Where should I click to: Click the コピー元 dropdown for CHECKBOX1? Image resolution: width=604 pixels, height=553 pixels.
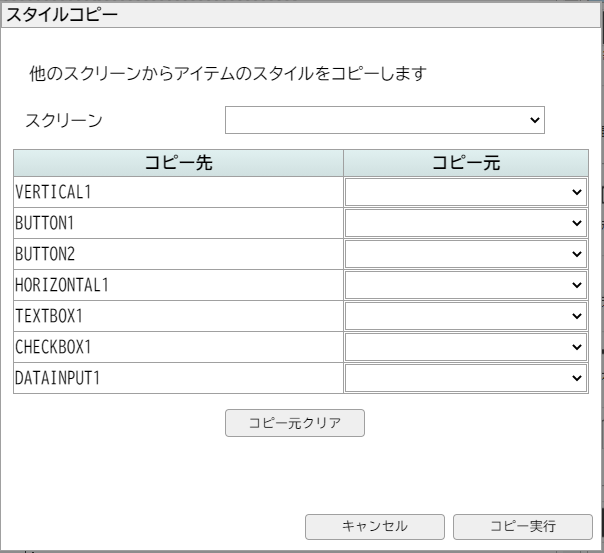point(466,347)
